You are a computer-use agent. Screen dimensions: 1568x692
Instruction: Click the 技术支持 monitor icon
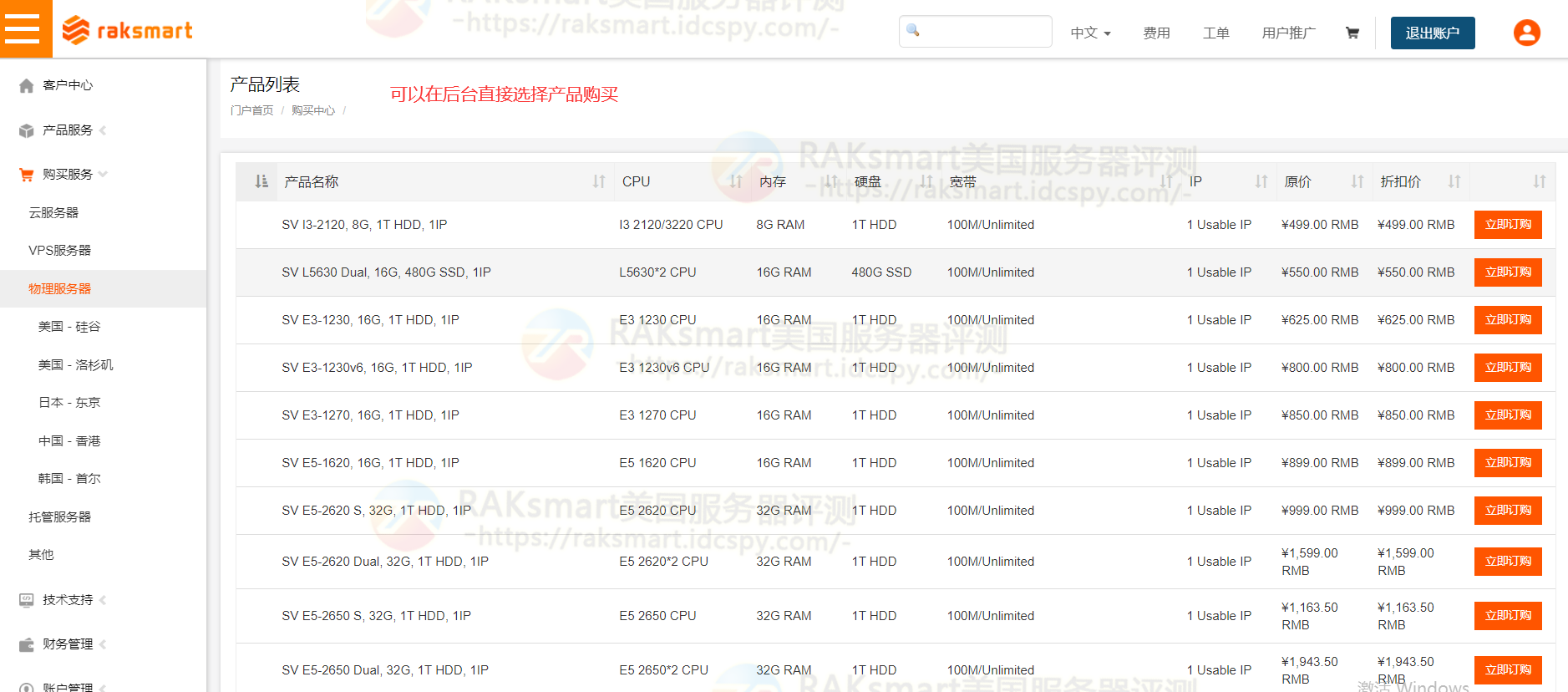[x=27, y=600]
